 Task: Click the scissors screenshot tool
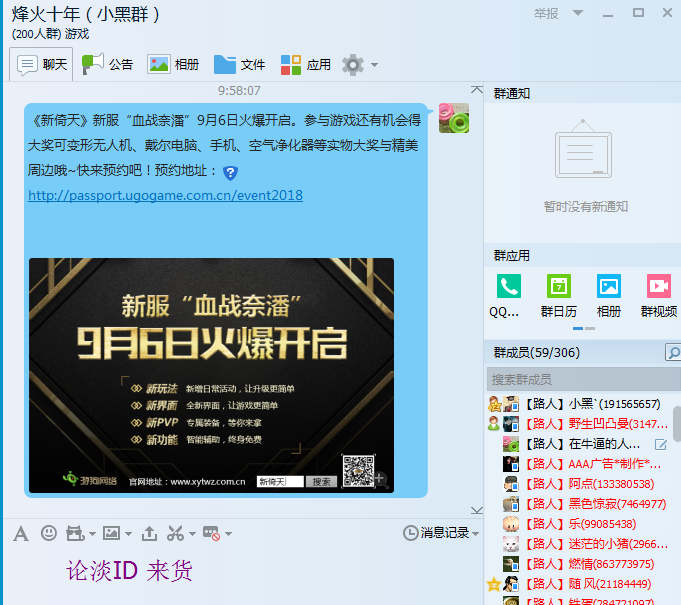[x=175, y=533]
